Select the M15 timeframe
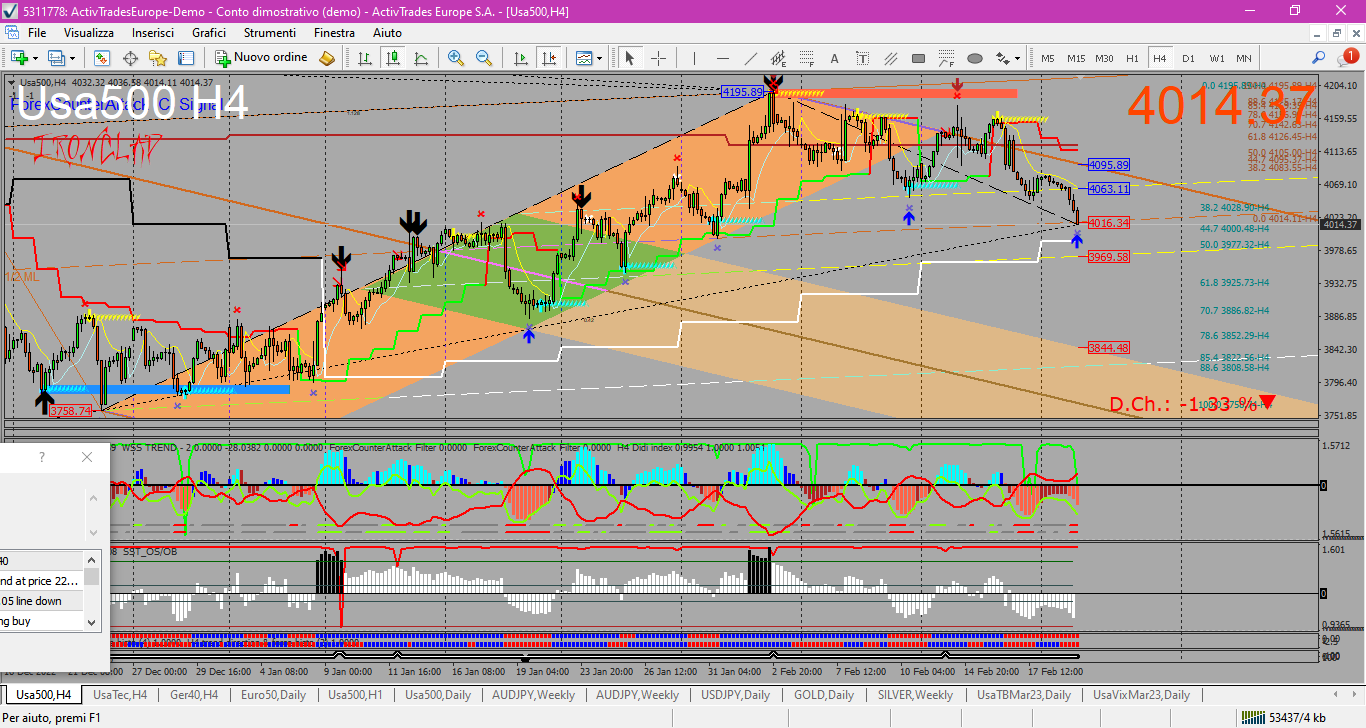1366x728 pixels. [x=1076, y=58]
